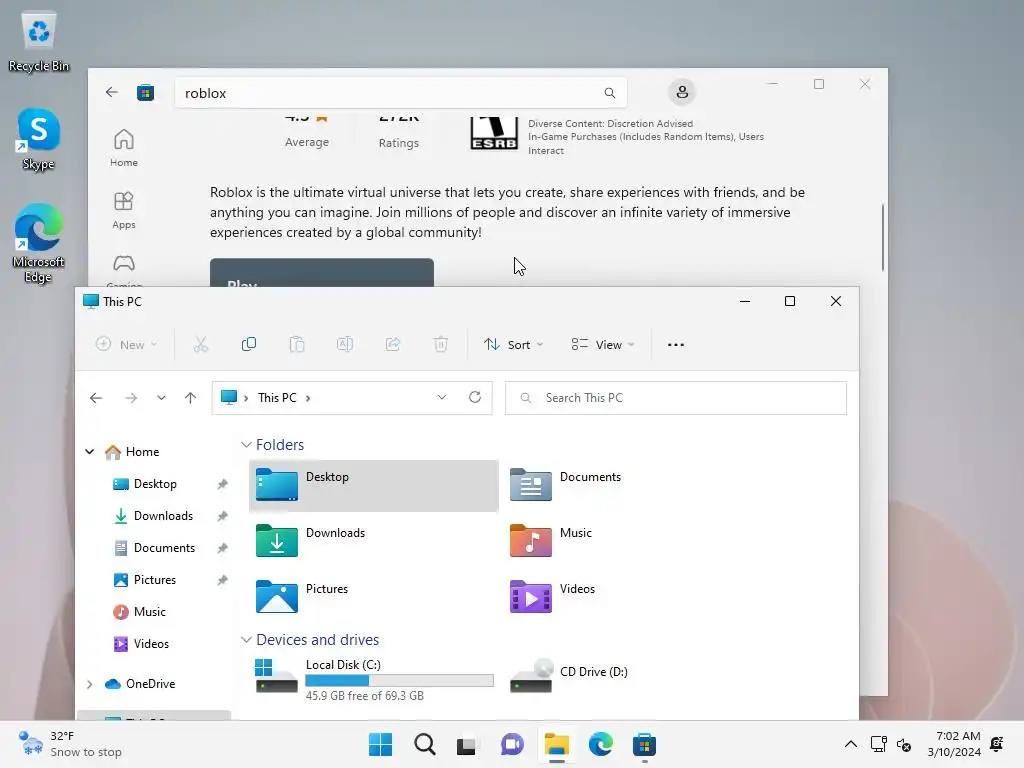Viewport: 1024px width, 768px height.
Task: Click the Share icon in the Explorer toolbar
Action: point(392,344)
